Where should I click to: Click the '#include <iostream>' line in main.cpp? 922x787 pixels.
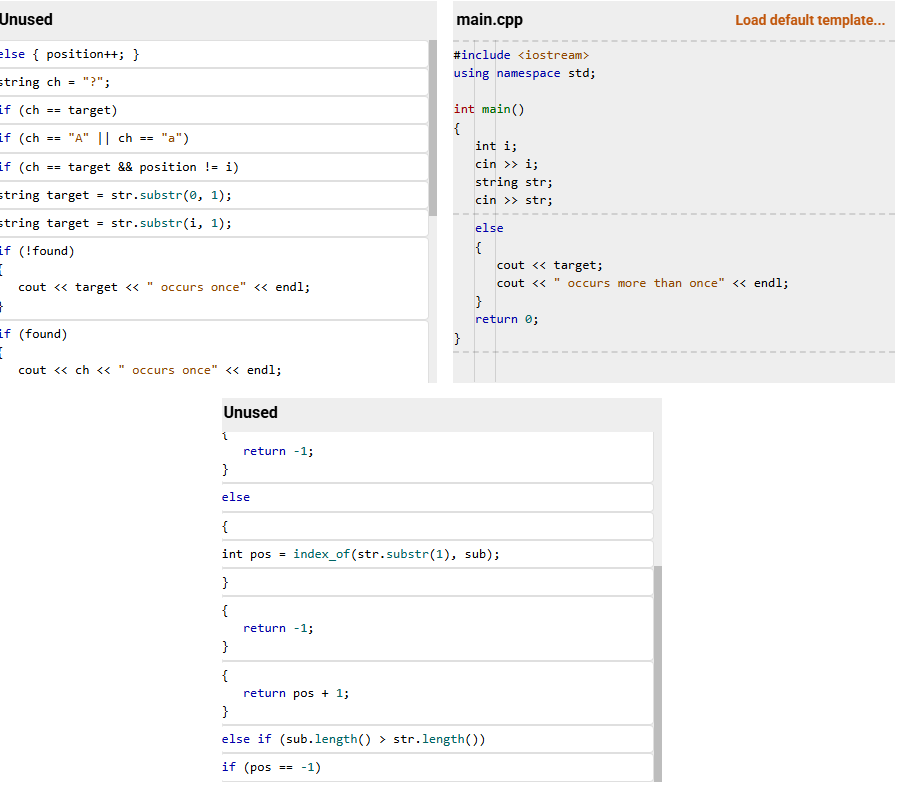click(x=521, y=55)
